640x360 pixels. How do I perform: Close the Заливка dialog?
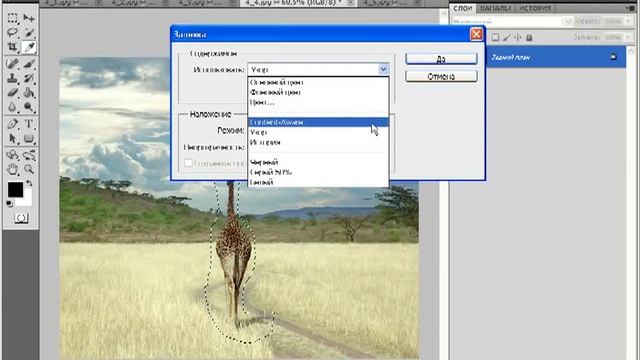[476, 34]
